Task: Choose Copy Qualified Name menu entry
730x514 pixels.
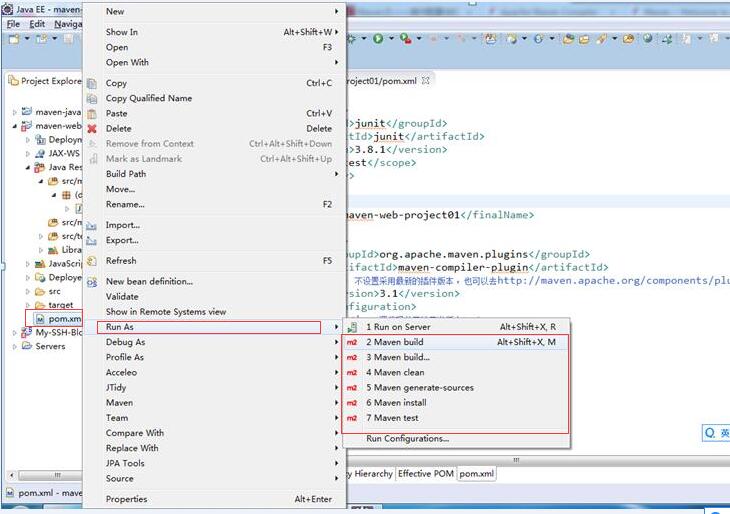Action: coord(215,98)
